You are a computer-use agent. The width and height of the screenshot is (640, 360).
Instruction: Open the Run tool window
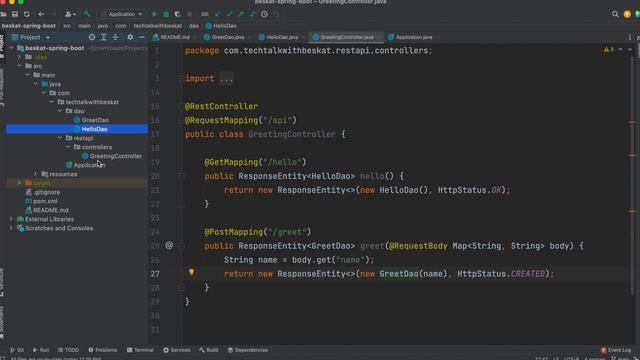click(x=41, y=350)
